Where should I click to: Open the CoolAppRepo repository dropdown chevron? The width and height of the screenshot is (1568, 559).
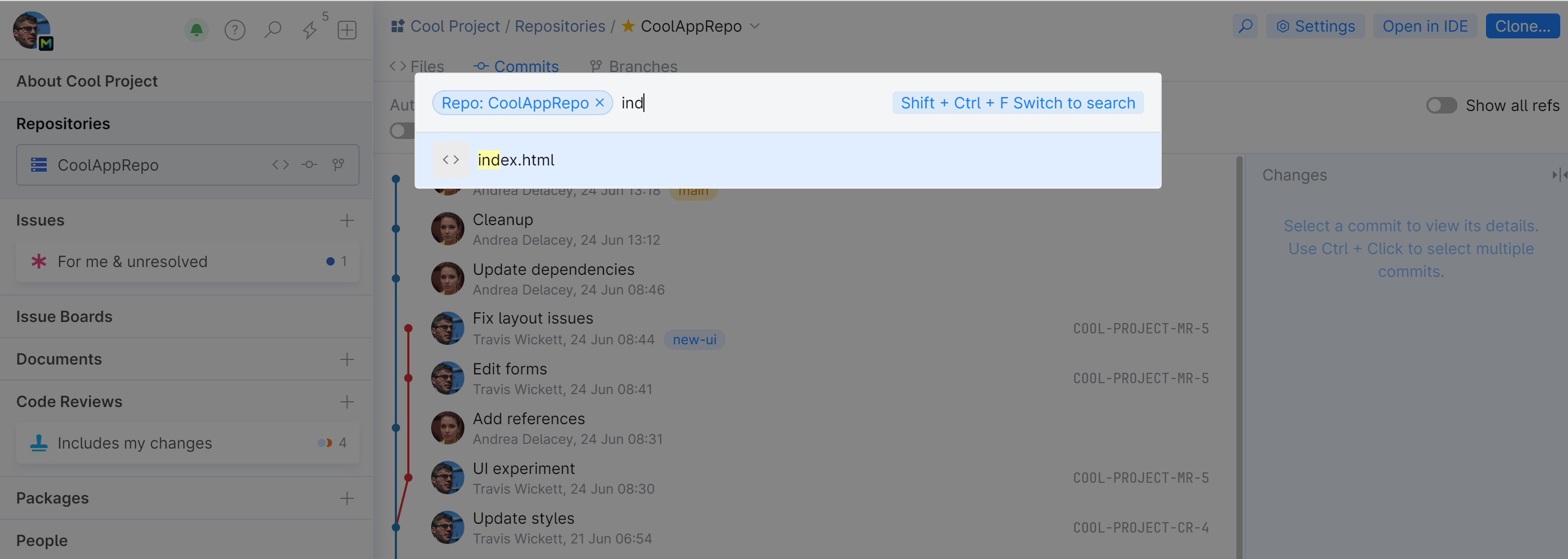point(755,26)
